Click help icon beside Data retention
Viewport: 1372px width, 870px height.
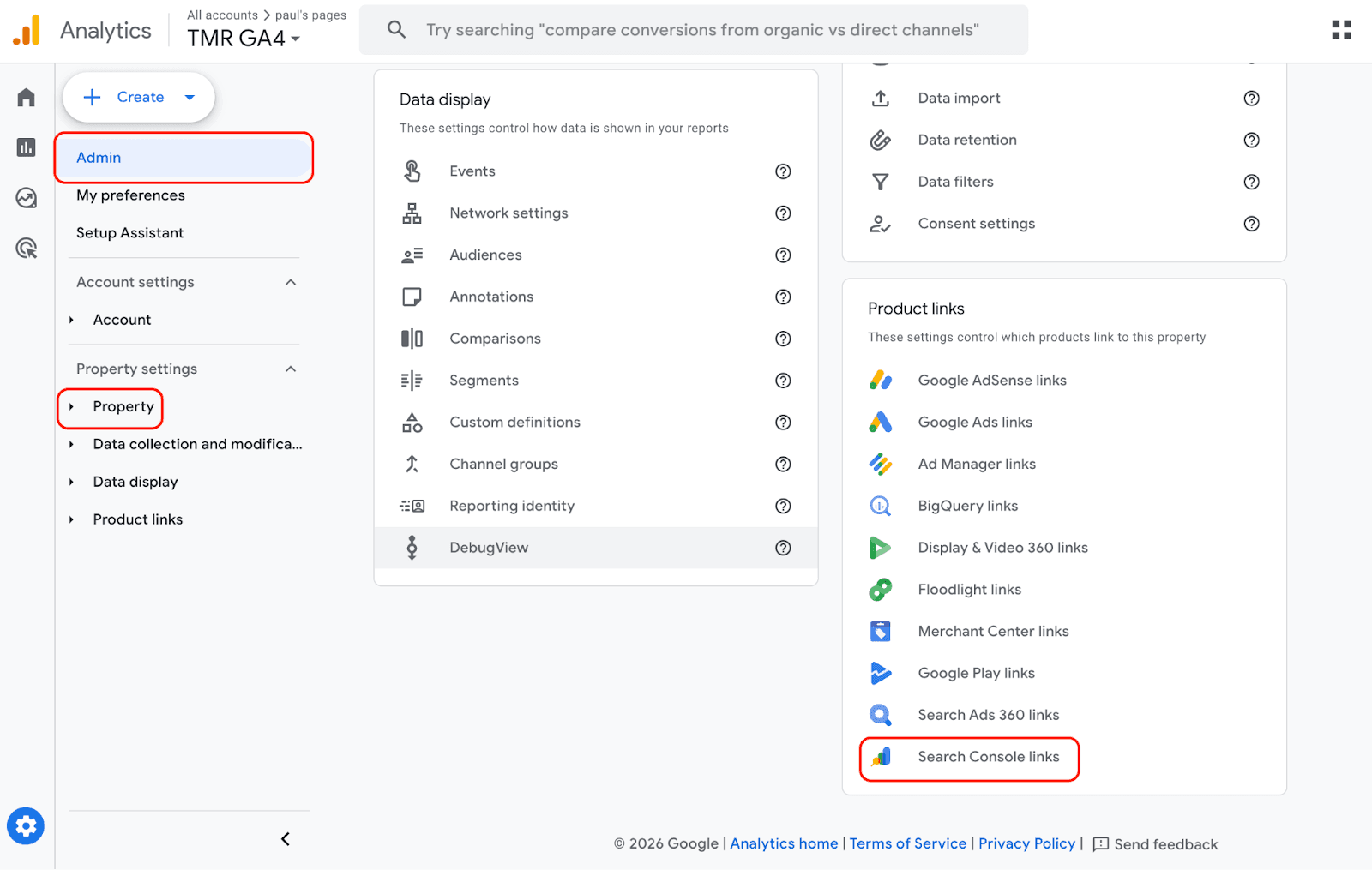1251,140
